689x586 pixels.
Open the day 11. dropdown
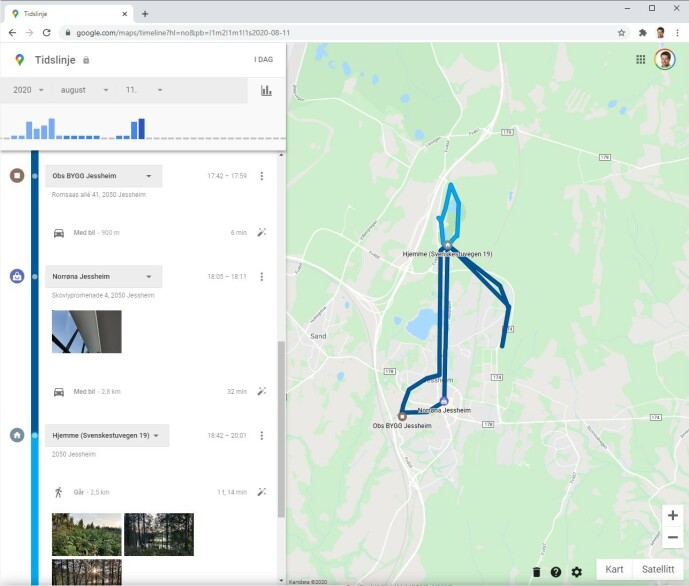point(144,90)
